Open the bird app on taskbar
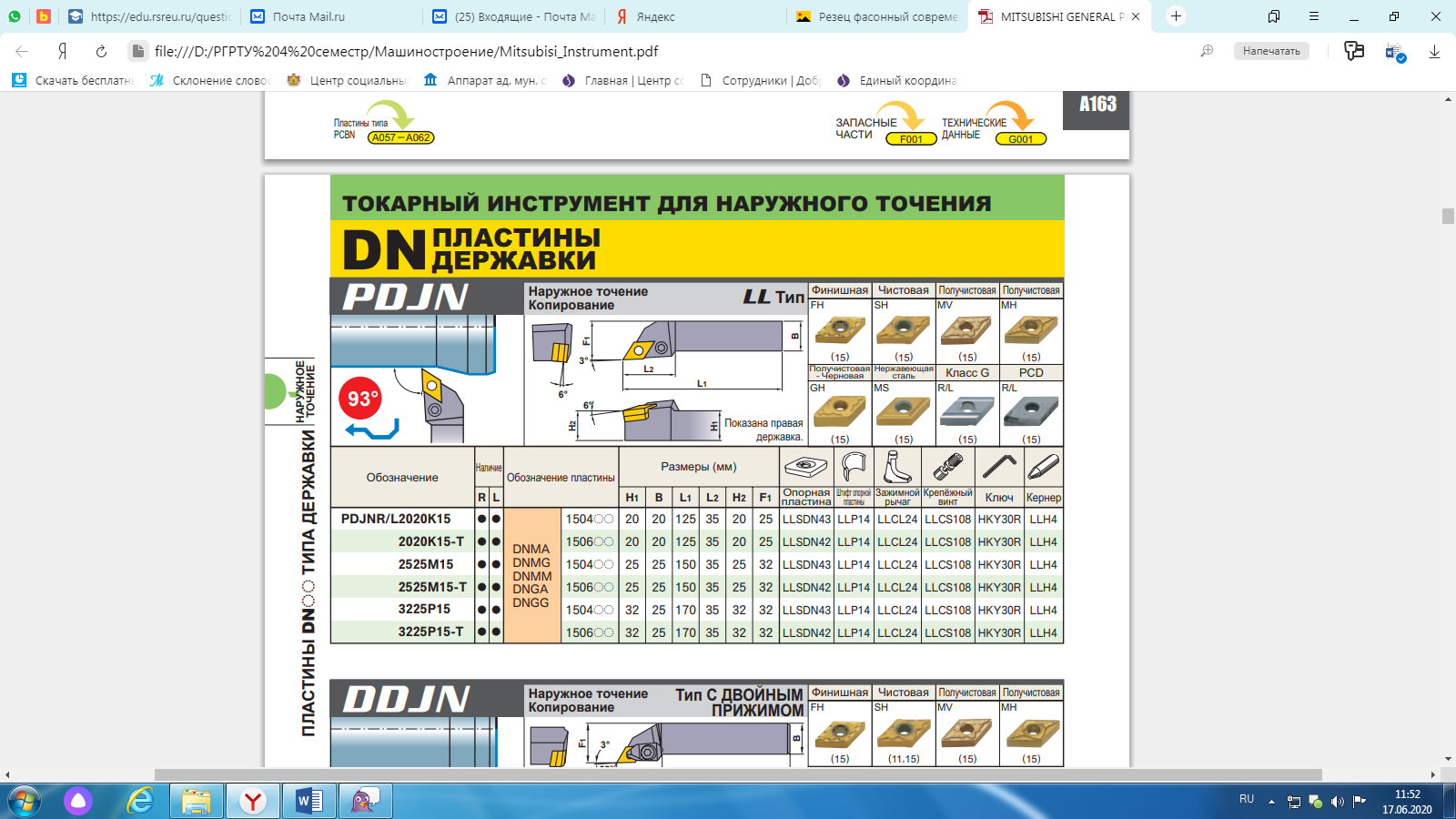 point(366,801)
